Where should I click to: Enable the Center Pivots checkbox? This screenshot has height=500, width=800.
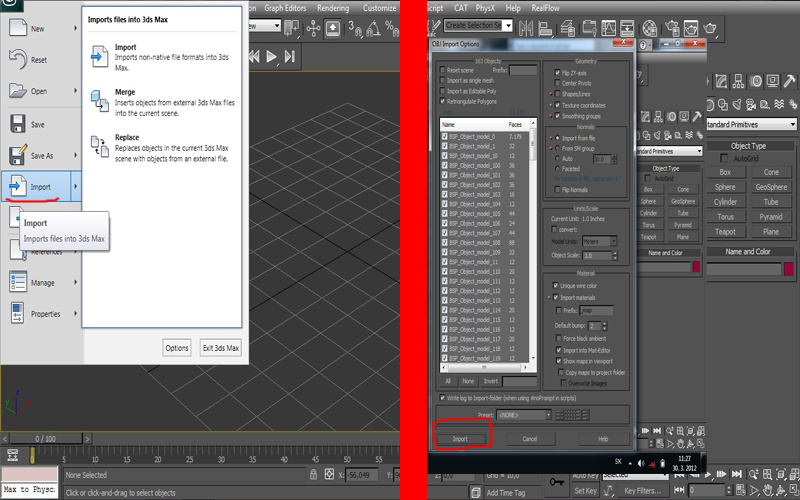coord(557,83)
